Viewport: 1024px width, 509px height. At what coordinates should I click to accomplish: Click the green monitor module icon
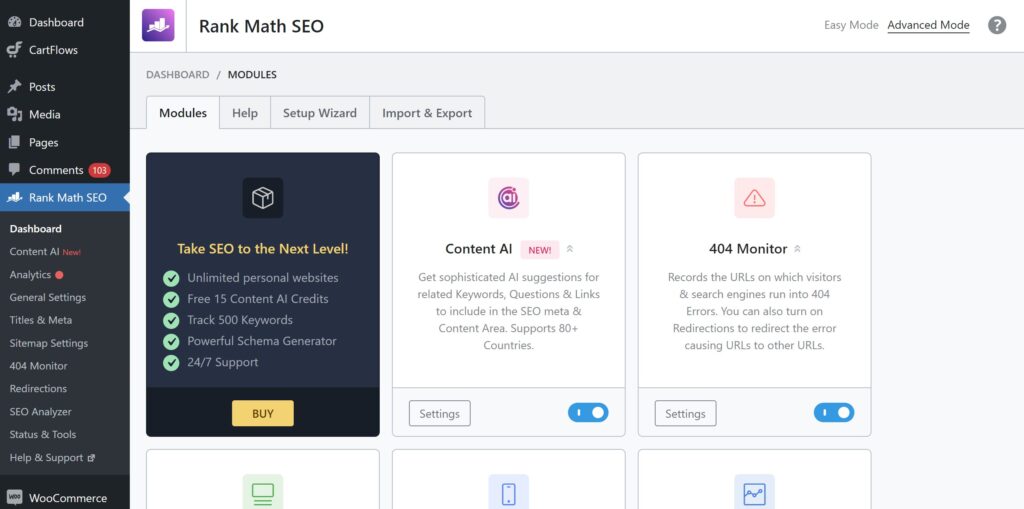263,493
